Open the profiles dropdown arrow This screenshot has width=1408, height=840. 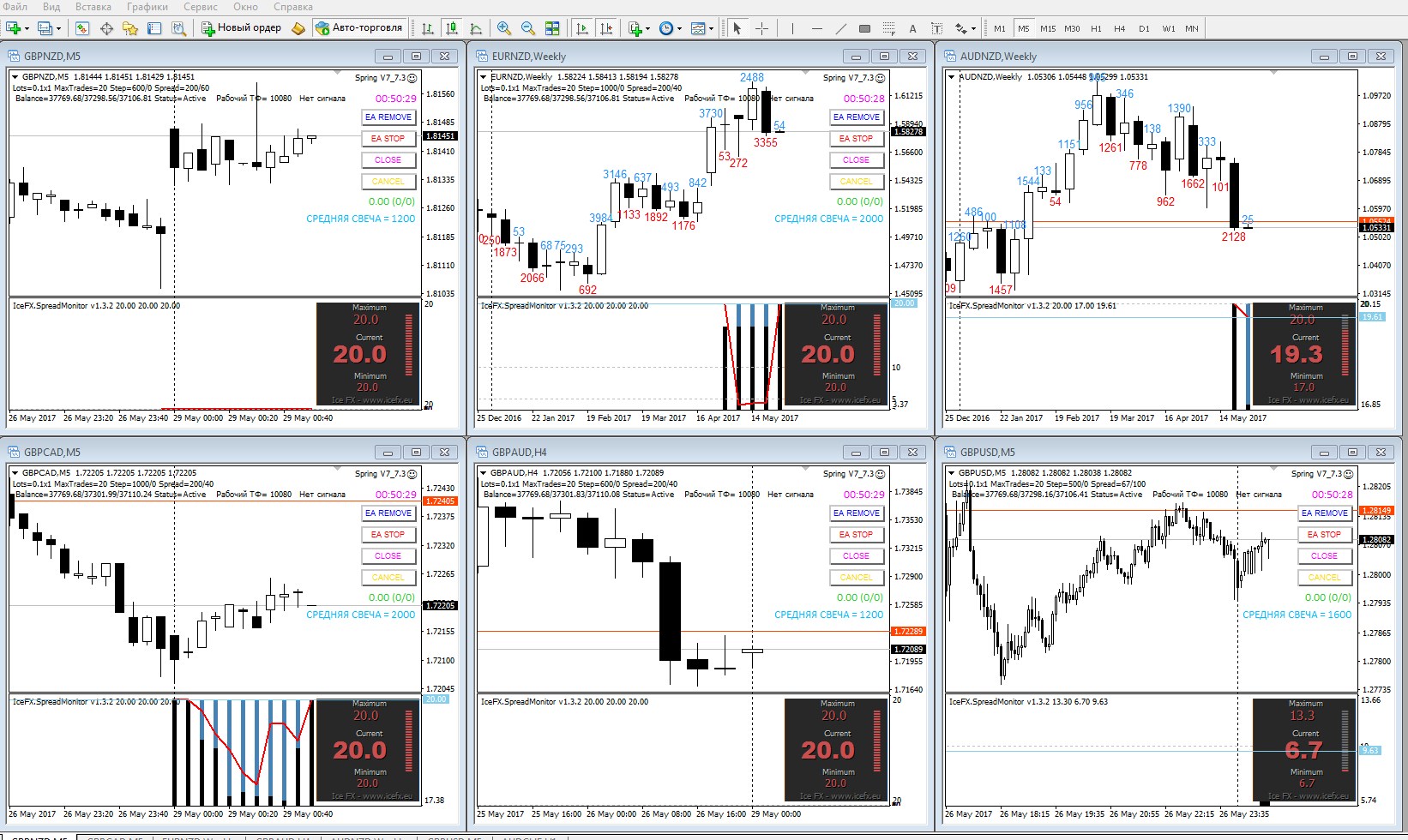tap(58, 28)
